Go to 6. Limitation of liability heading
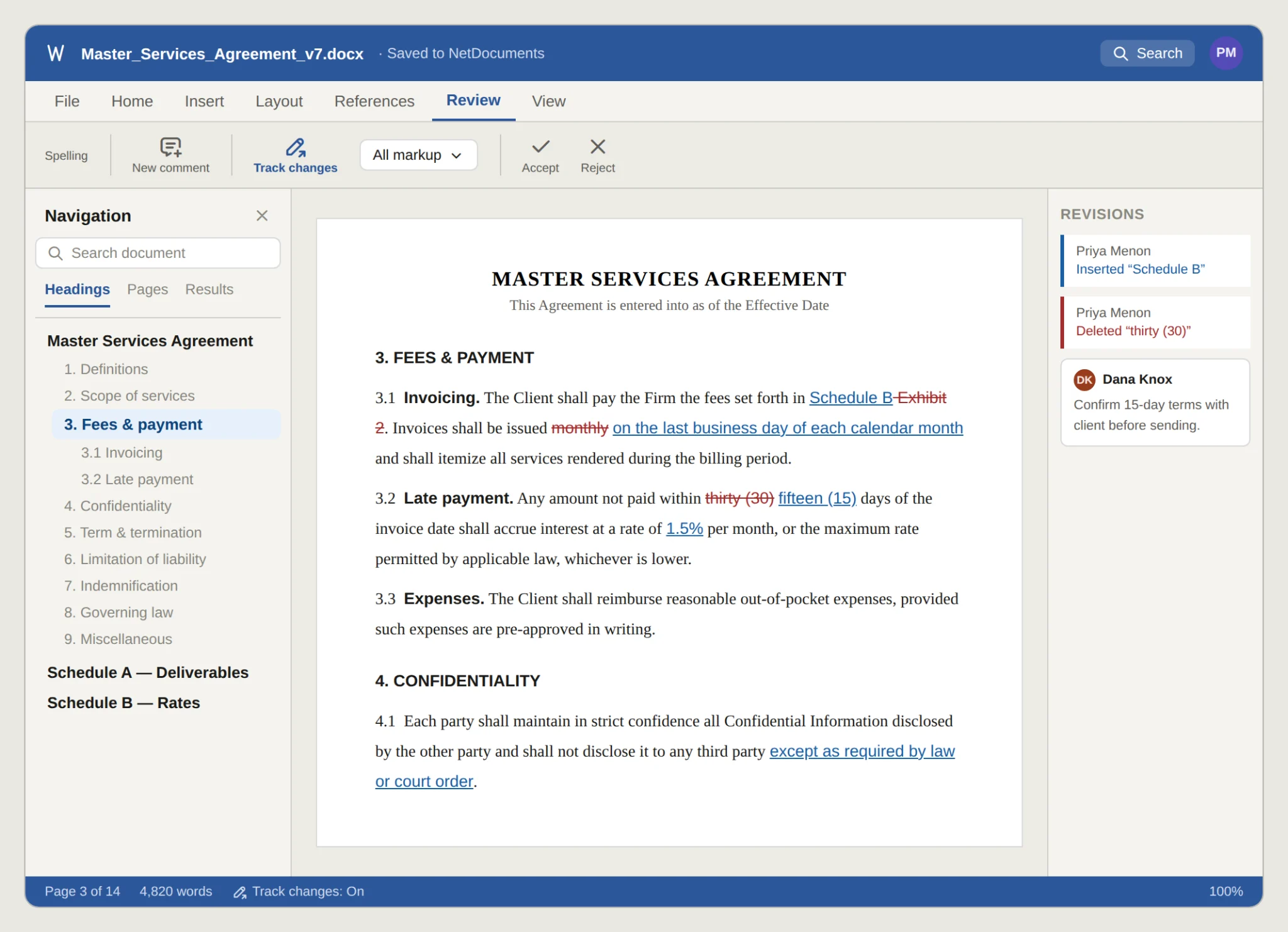This screenshot has width=1288, height=932. point(135,559)
